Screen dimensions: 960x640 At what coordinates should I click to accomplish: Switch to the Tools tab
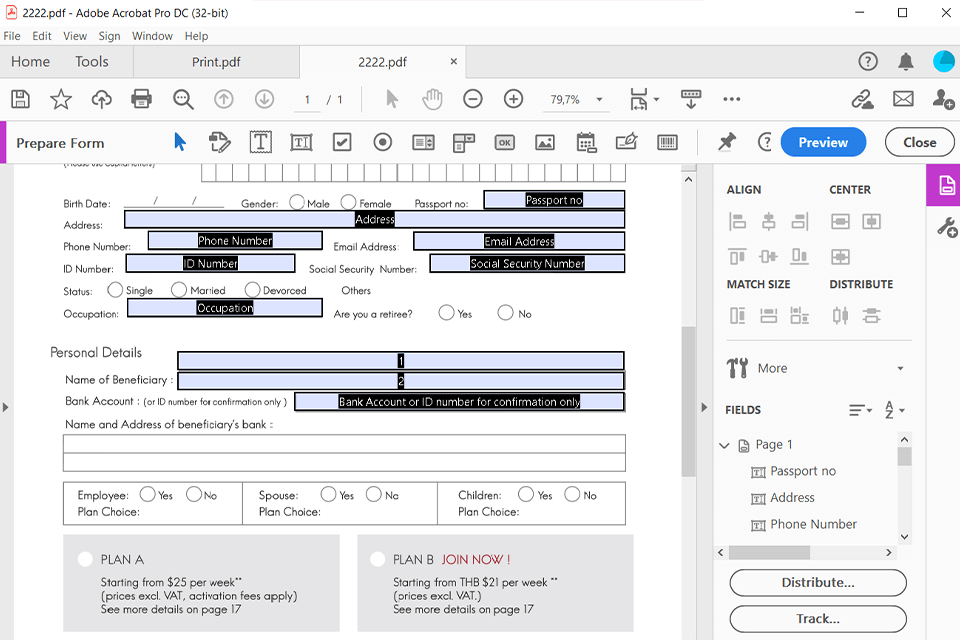pyautogui.click(x=92, y=62)
